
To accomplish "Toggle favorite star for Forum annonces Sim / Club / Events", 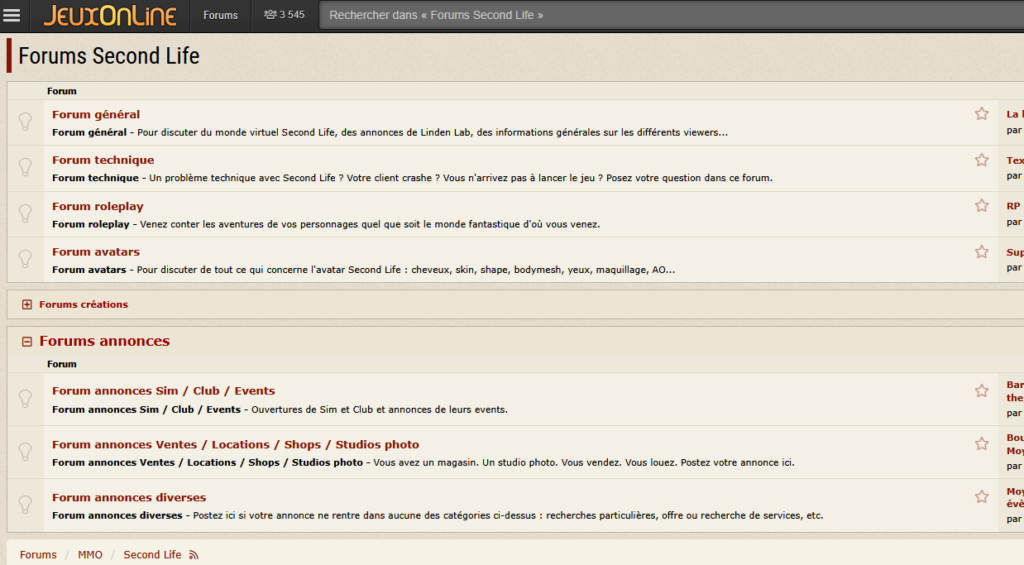I will 981,391.
